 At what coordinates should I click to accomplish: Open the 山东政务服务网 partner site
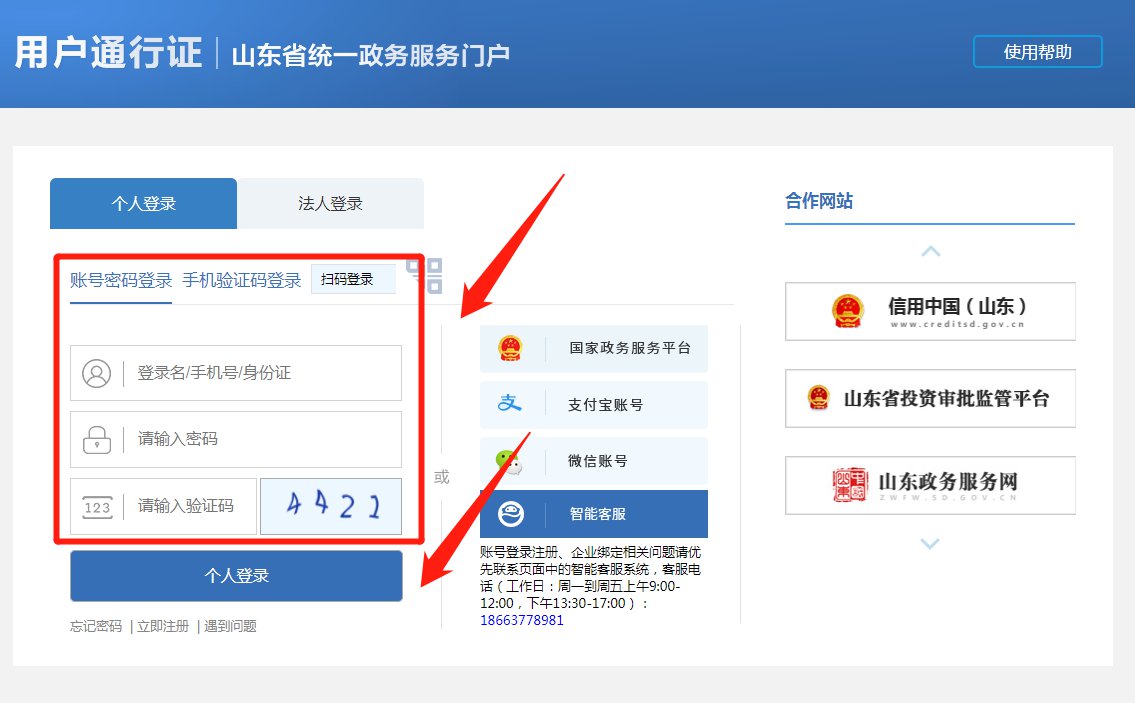pyautogui.click(x=930, y=485)
